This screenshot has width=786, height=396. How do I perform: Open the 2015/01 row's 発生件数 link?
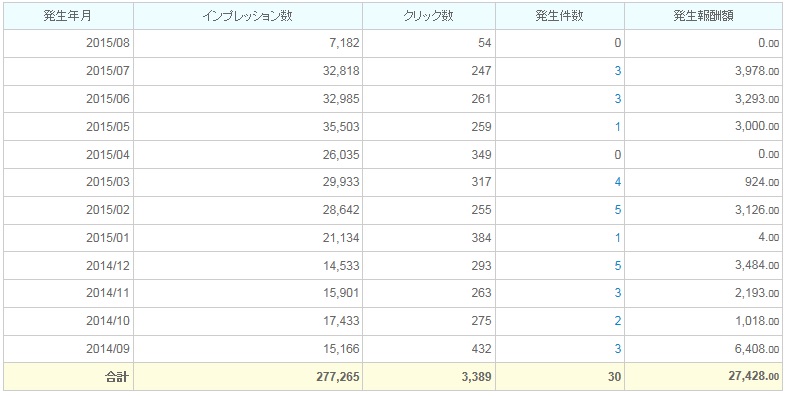coord(618,238)
